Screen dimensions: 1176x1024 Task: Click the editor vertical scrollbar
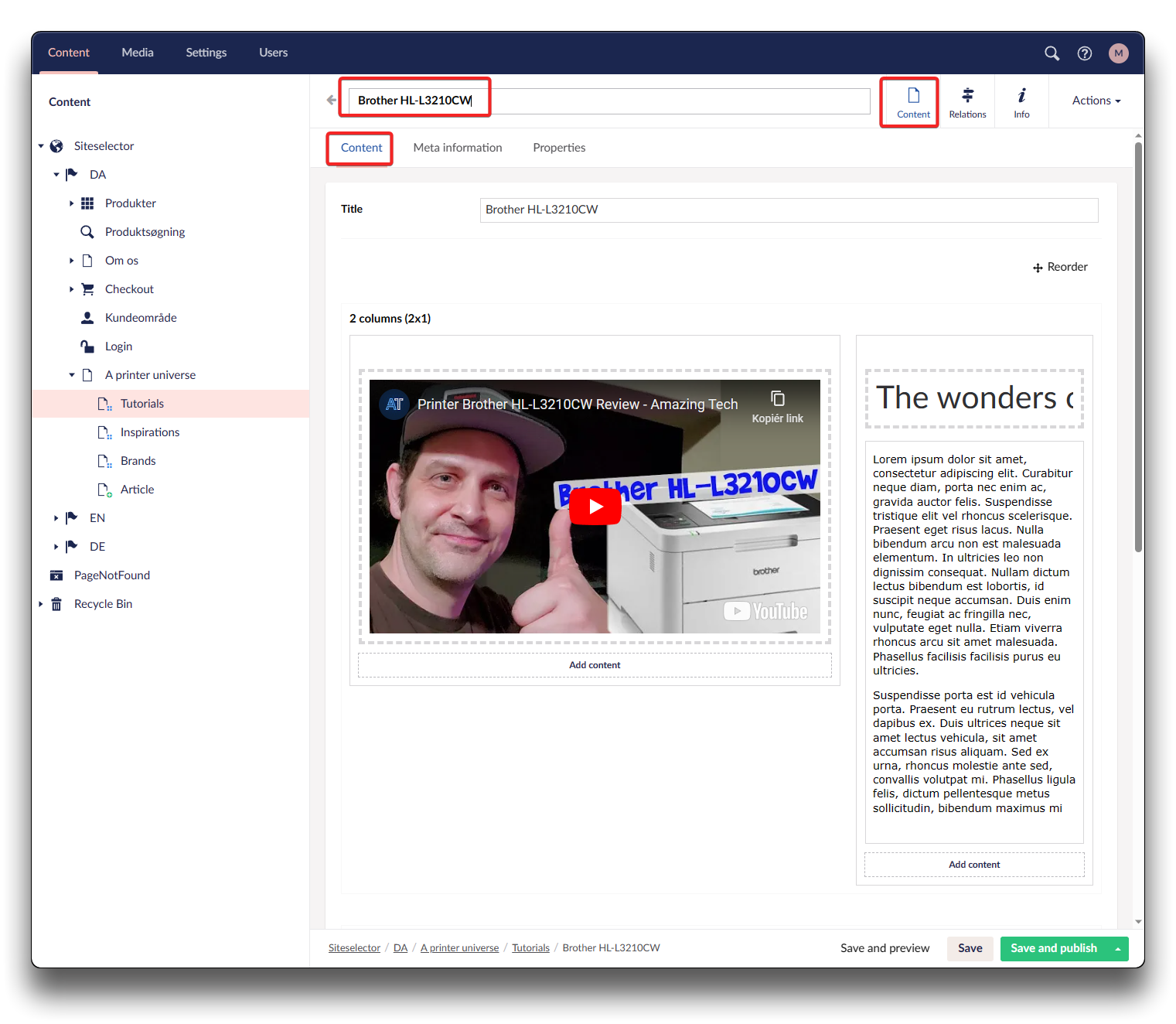1138,348
